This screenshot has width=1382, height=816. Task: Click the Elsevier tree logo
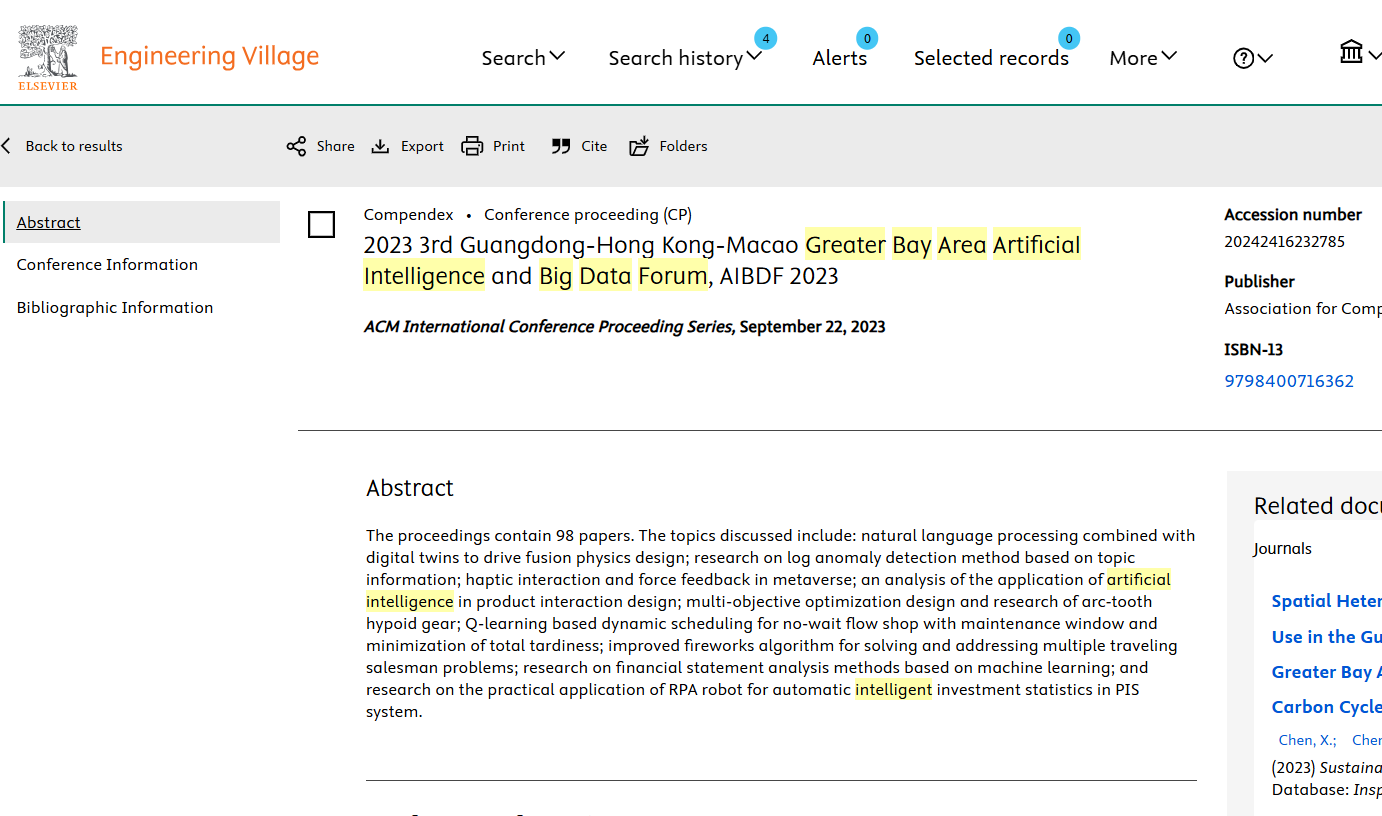point(48,57)
